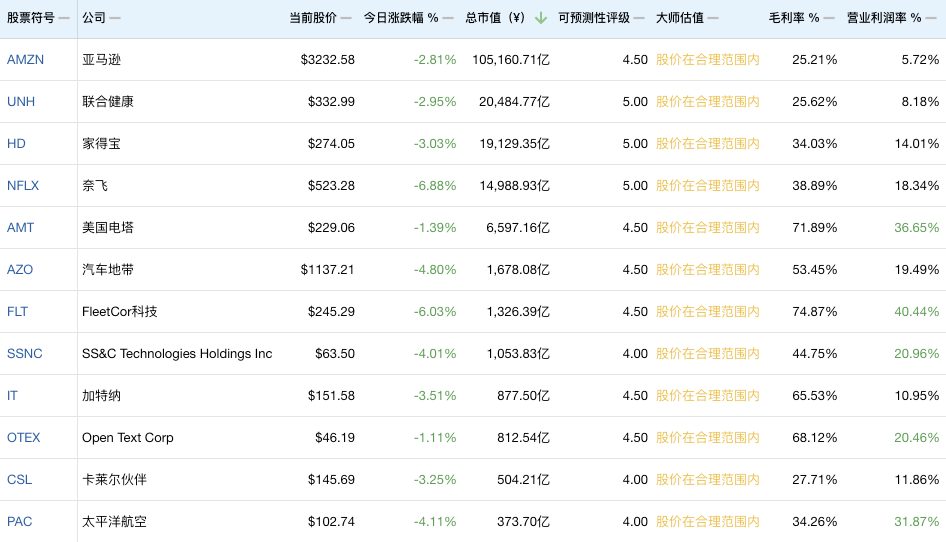The image size is (946, 542).
Task: Click FLT gross margin 74.87%
Action: 815,311
